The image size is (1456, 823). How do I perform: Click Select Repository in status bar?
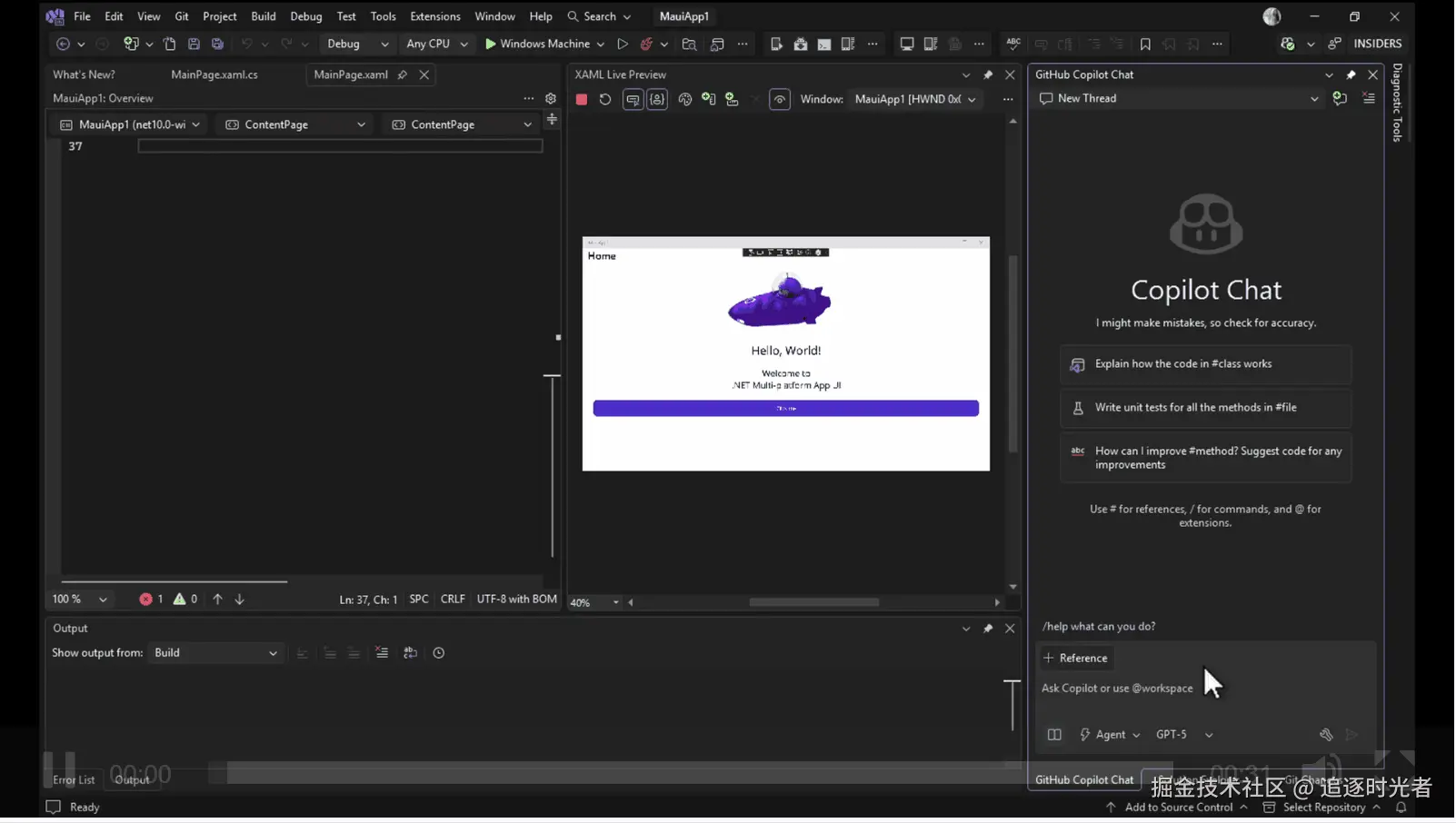coord(1323,808)
